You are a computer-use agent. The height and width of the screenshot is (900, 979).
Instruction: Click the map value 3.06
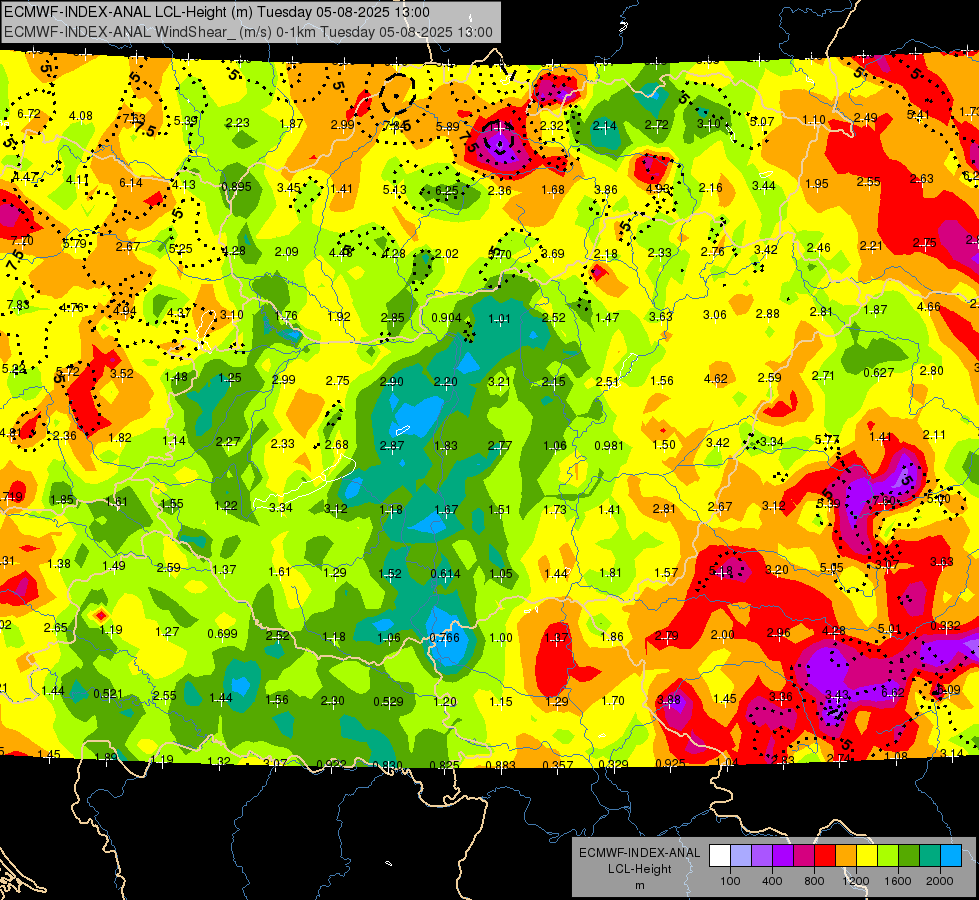tap(715, 315)
